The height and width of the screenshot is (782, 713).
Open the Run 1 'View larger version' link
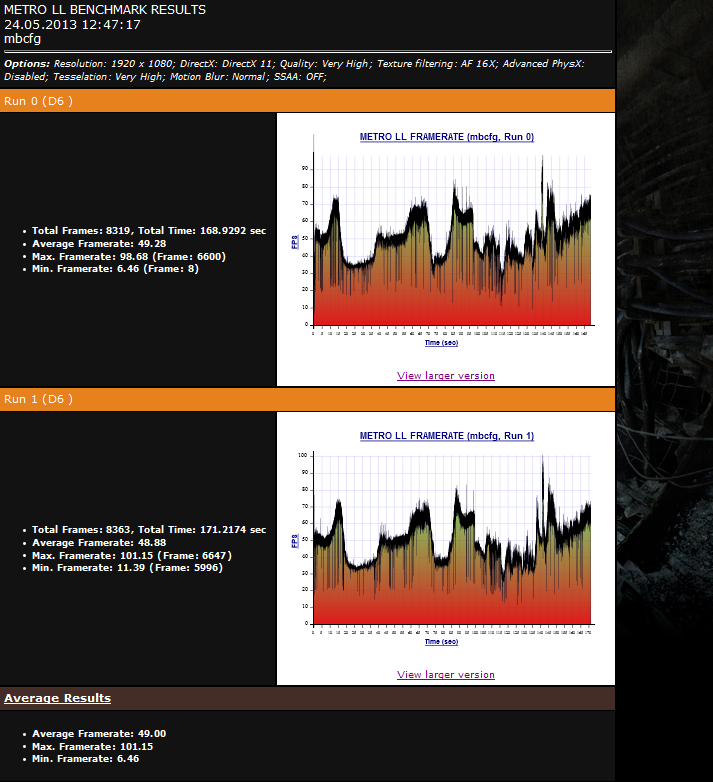point(446,674)
